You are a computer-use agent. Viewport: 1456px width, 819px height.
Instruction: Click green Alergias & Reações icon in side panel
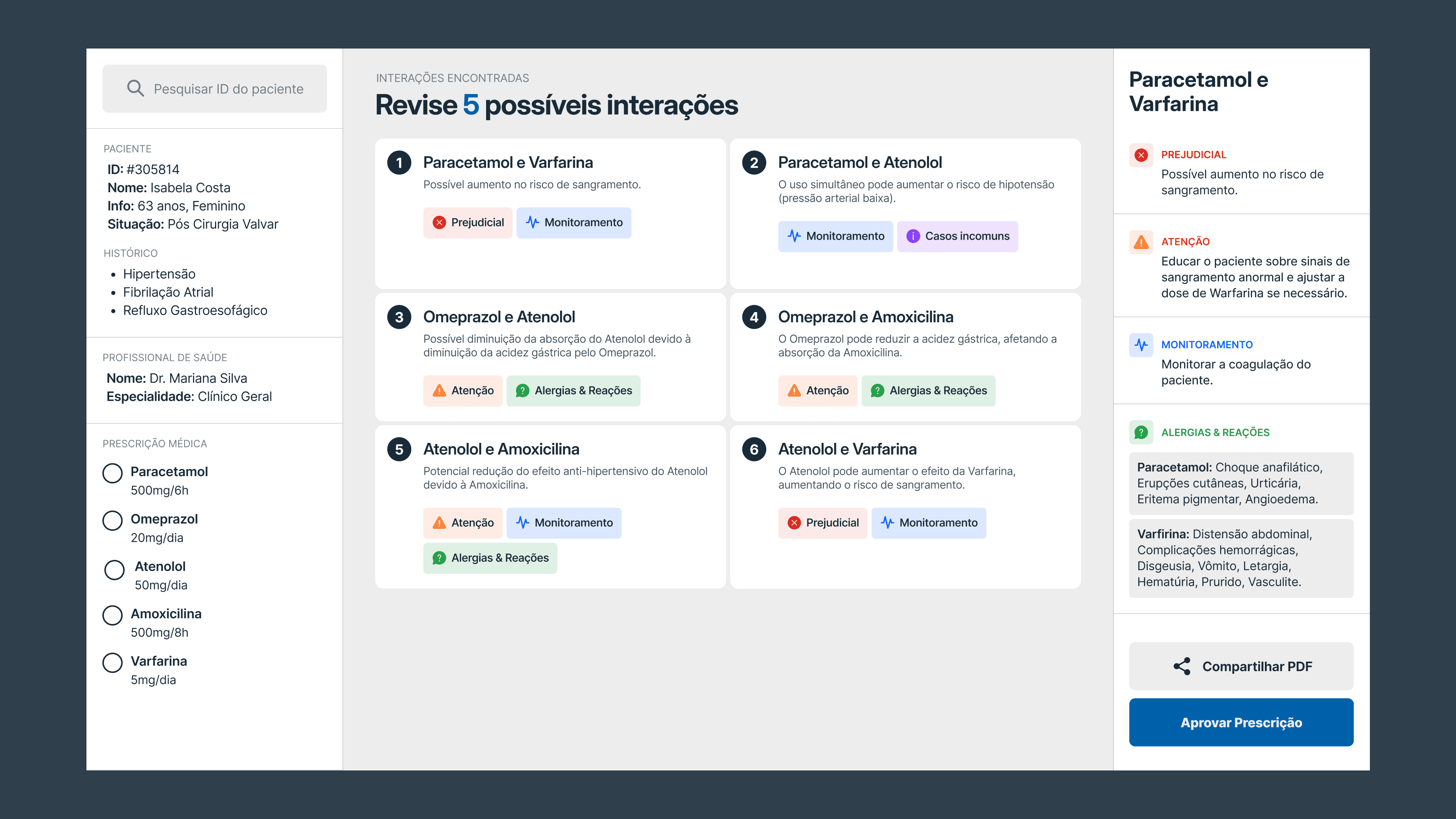[1141, 432]
